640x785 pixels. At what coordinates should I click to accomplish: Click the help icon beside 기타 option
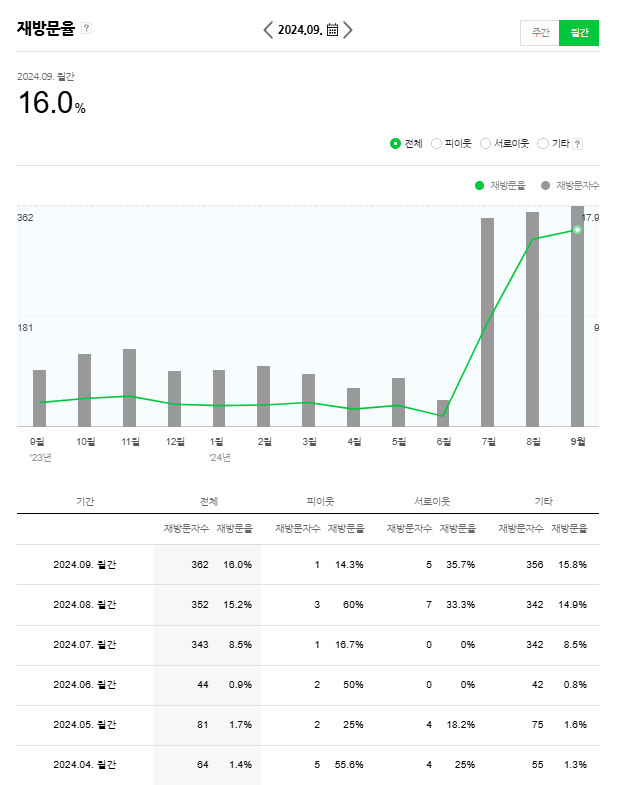click(578, 144)
